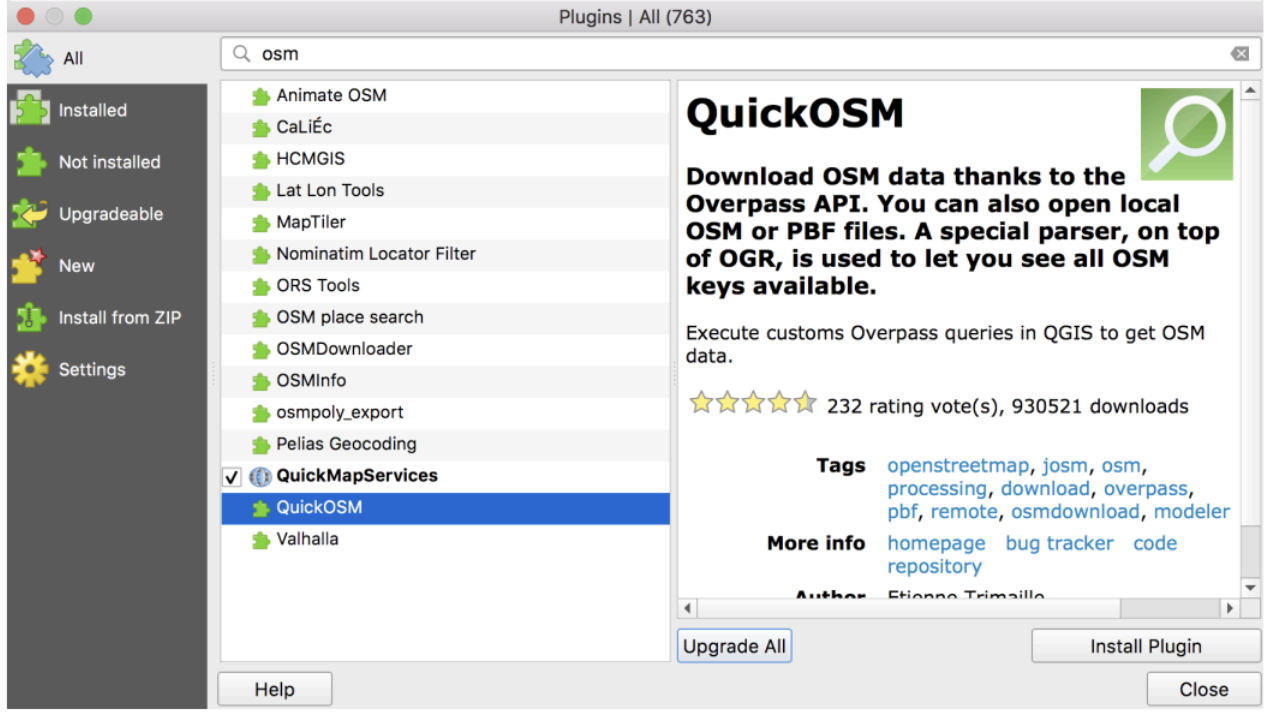Click the New plugins star icon
The width and height of the screenshot is (1270, 714).
pyautogui.click(x=30, y=265)
